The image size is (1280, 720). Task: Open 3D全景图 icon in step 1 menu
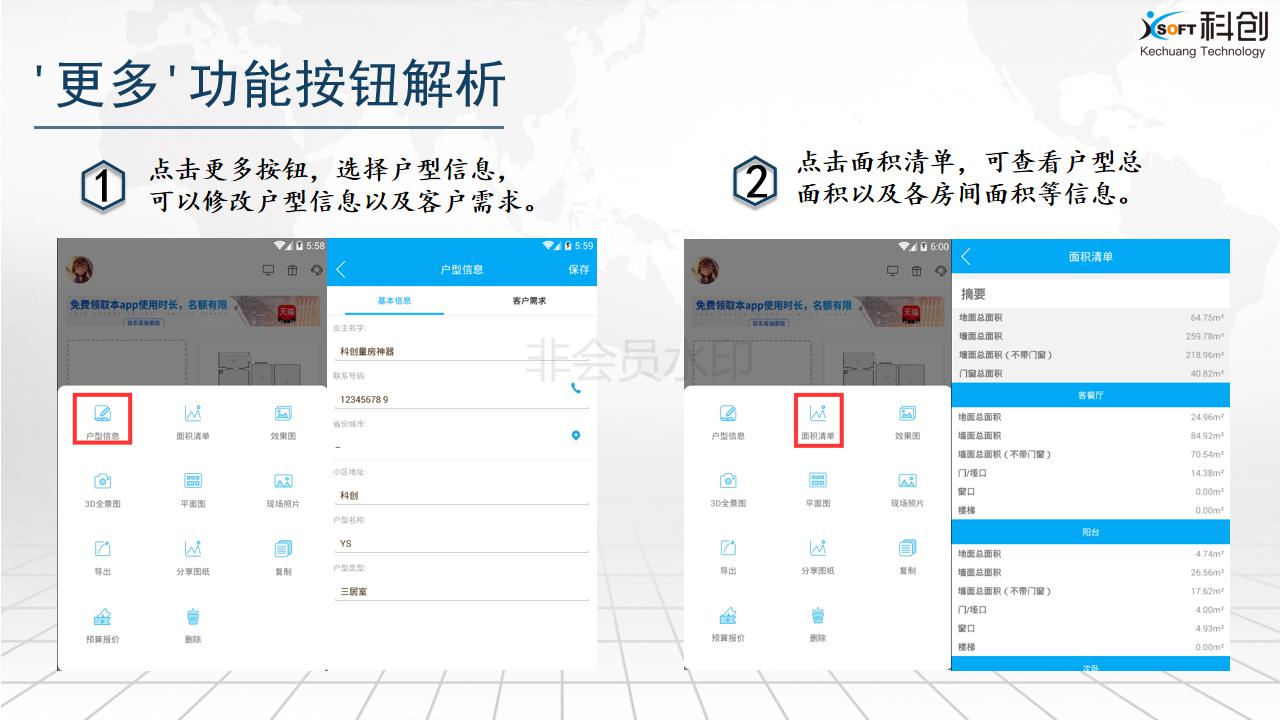102,481
